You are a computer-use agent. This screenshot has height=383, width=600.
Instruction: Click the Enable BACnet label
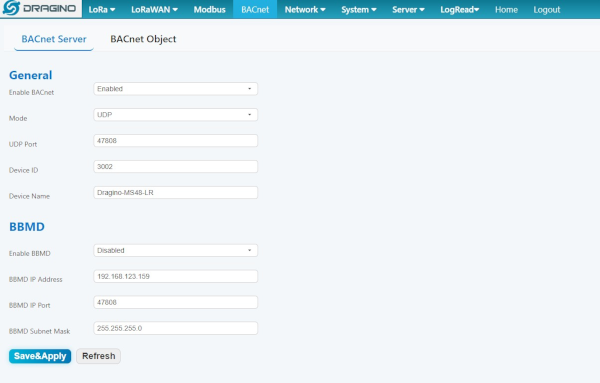tap(31, 93)
